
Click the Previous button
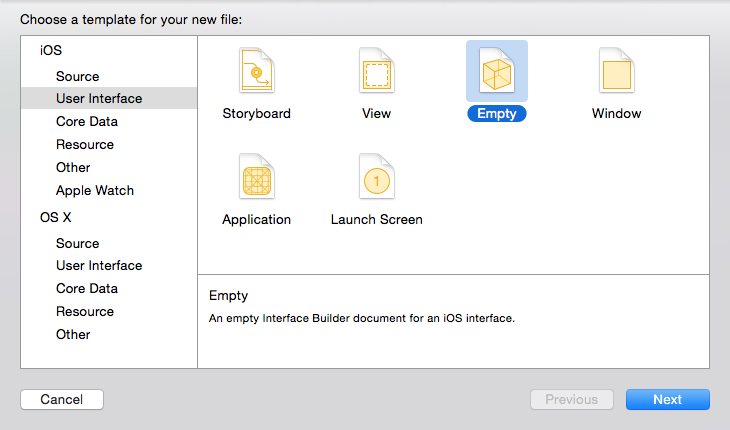[x=572, y=399]
